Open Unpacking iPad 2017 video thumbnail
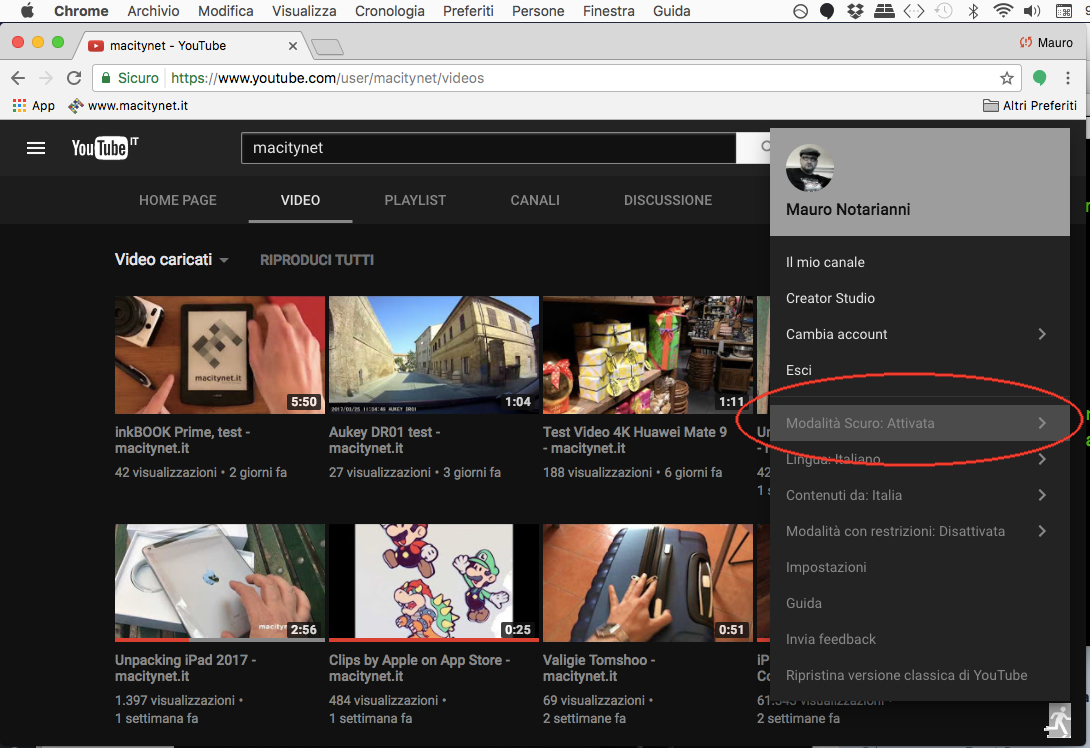The height and width of the screenshot is (748, 1090). [x=220, y=583]
